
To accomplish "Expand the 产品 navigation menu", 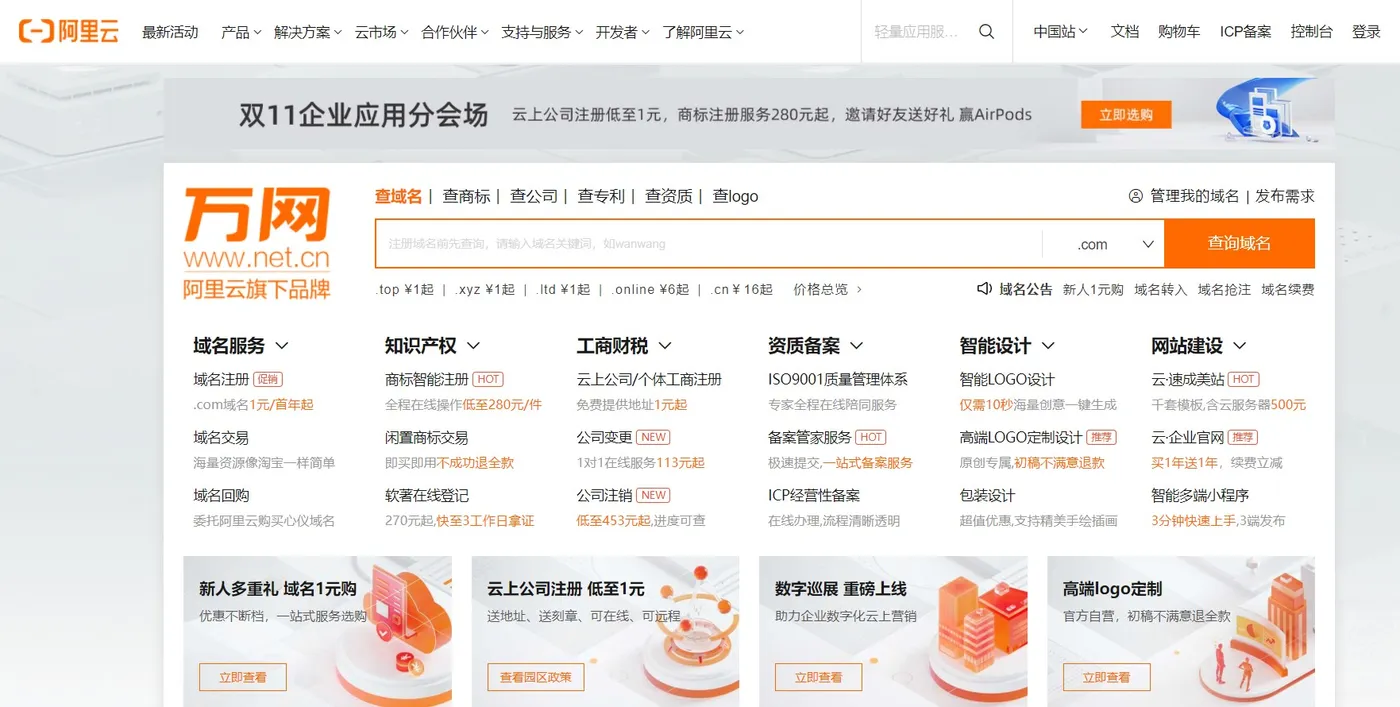I will click(x=241, y=32).
